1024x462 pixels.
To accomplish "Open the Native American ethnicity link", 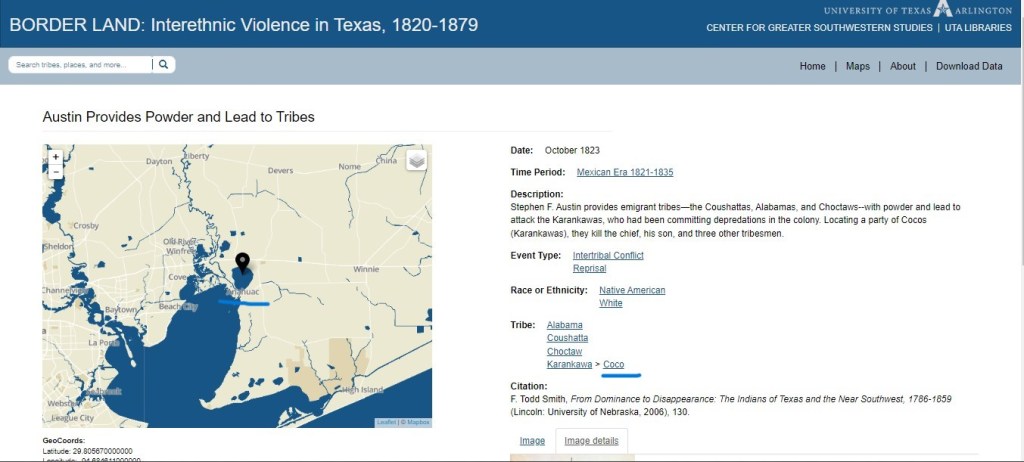I will pos(631,290).
